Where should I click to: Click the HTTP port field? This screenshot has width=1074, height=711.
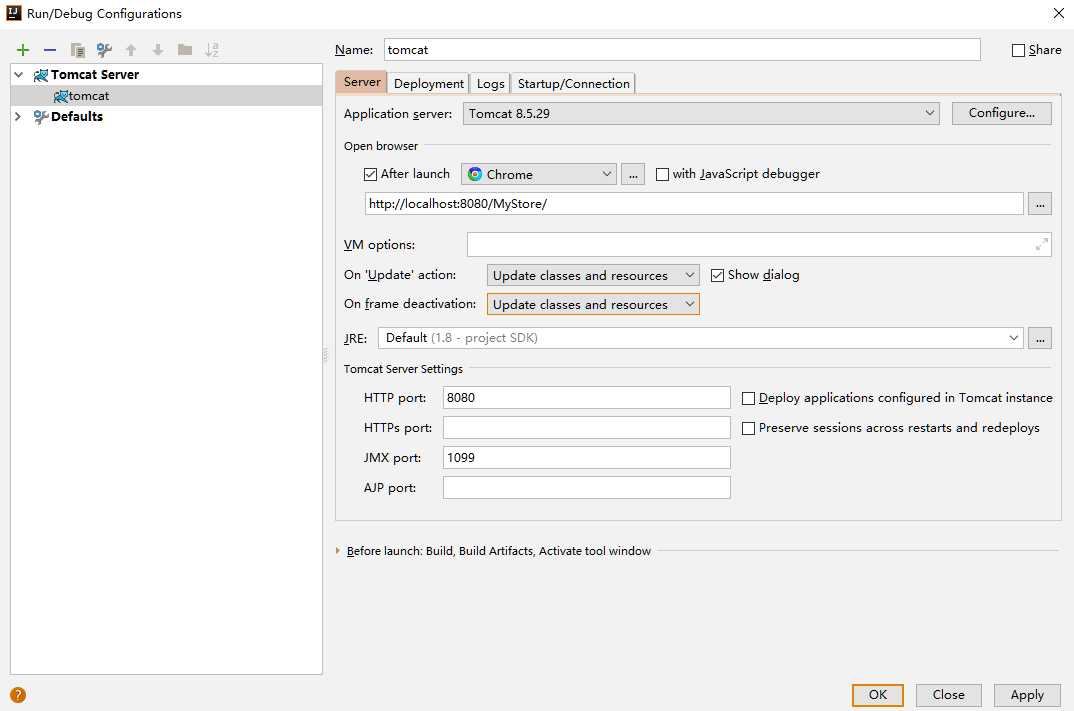[x=586, y=397]
